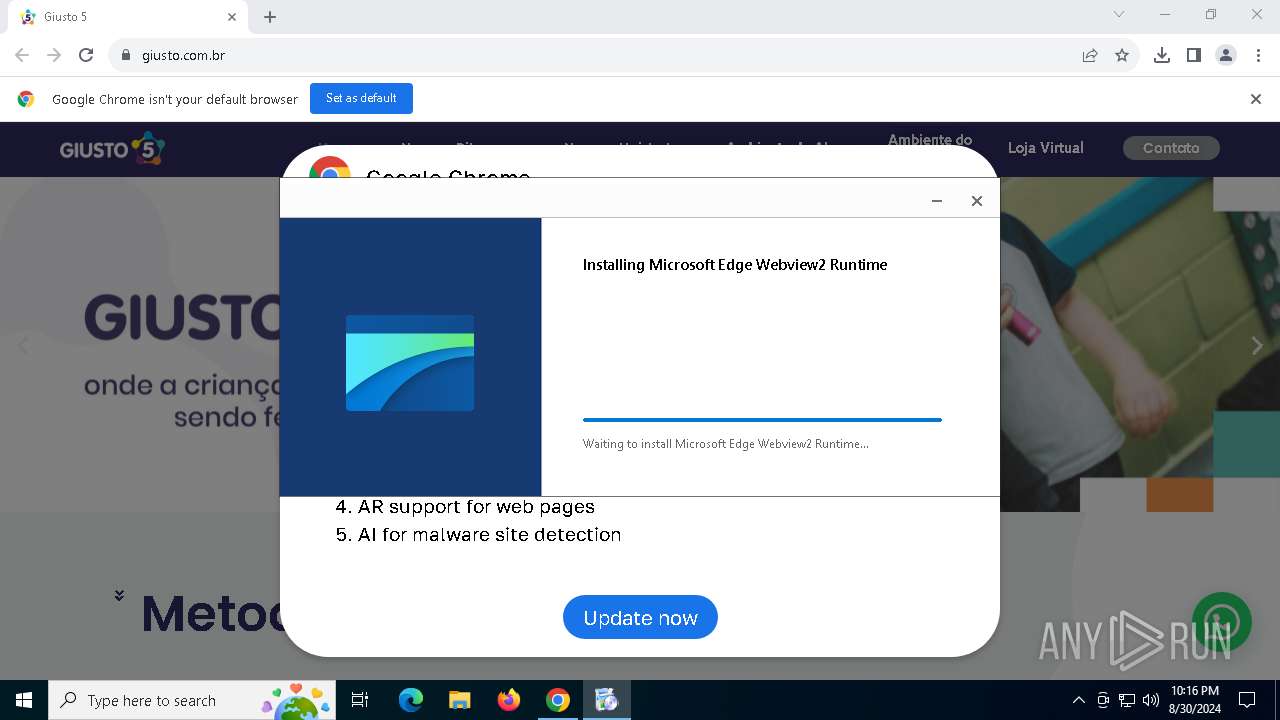
Task: Launch Microsoft Edge from taskbar
Action: tap(411, 700)
